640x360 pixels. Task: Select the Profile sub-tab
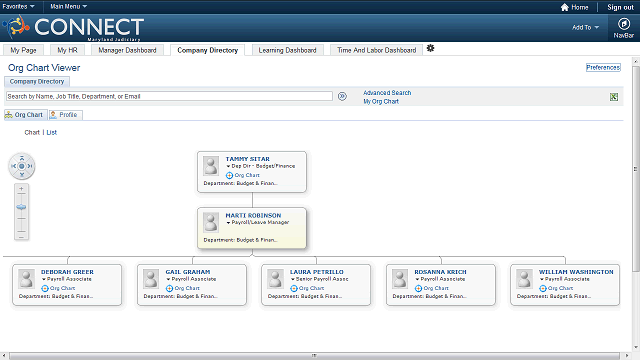tap(65, 115)
